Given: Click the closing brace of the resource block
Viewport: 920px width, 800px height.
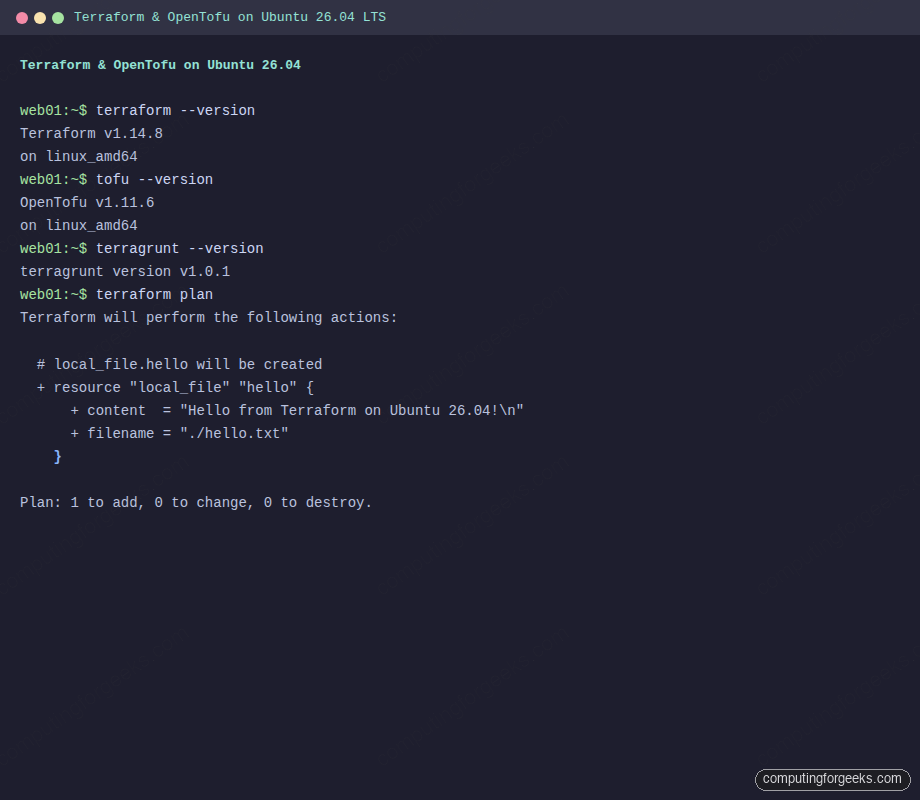Looking at the screenshot, I should 58,456.
